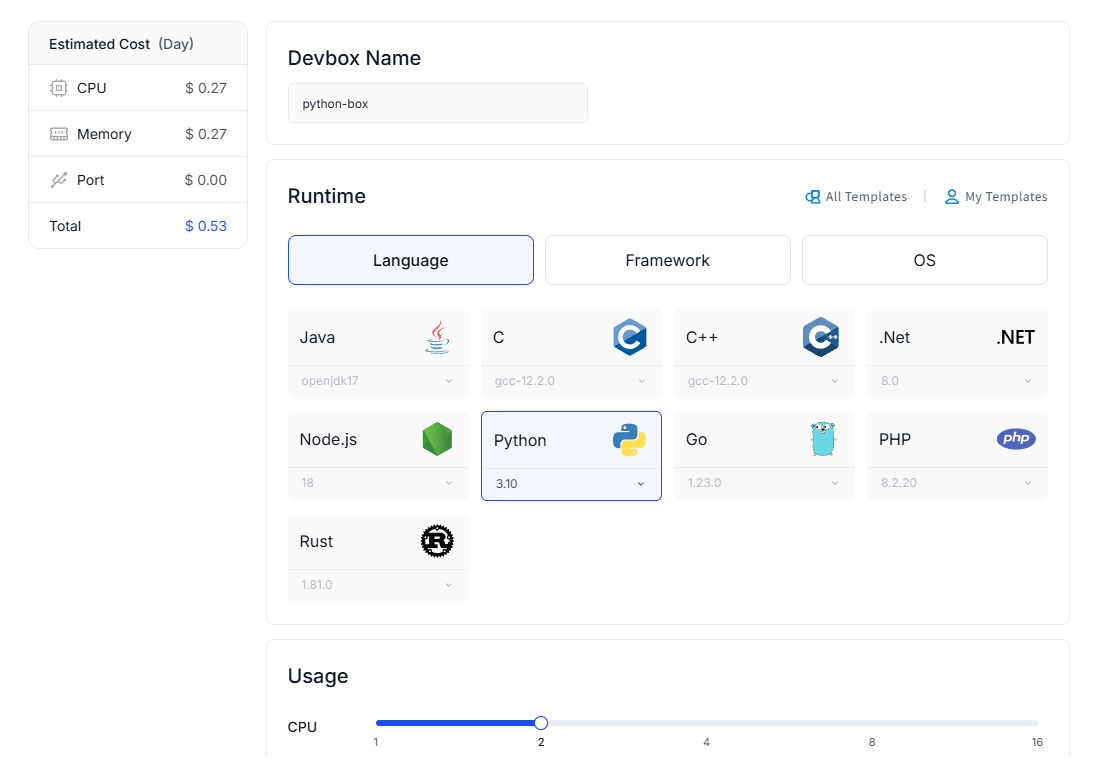This screenshot has width=1096, height=762.
Task: Click the Runtime section heading
Action: (x=326, y=196)
